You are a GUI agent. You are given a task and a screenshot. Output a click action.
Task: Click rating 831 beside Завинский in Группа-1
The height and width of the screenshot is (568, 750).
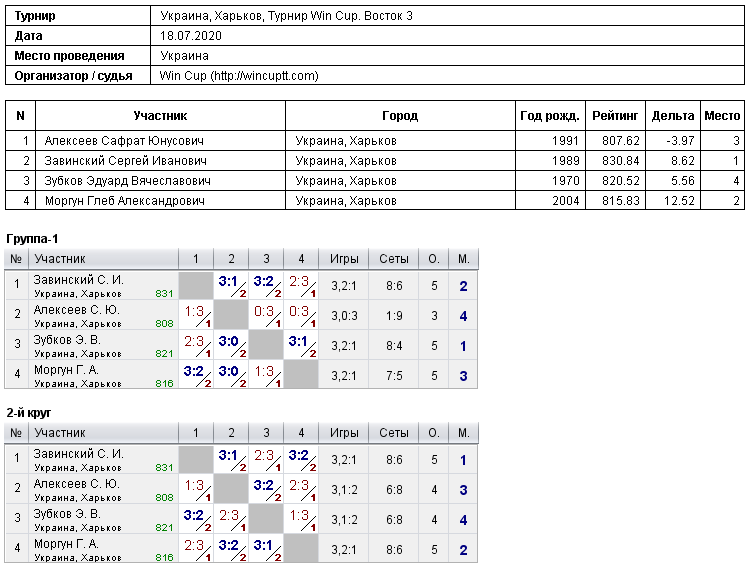164,293
